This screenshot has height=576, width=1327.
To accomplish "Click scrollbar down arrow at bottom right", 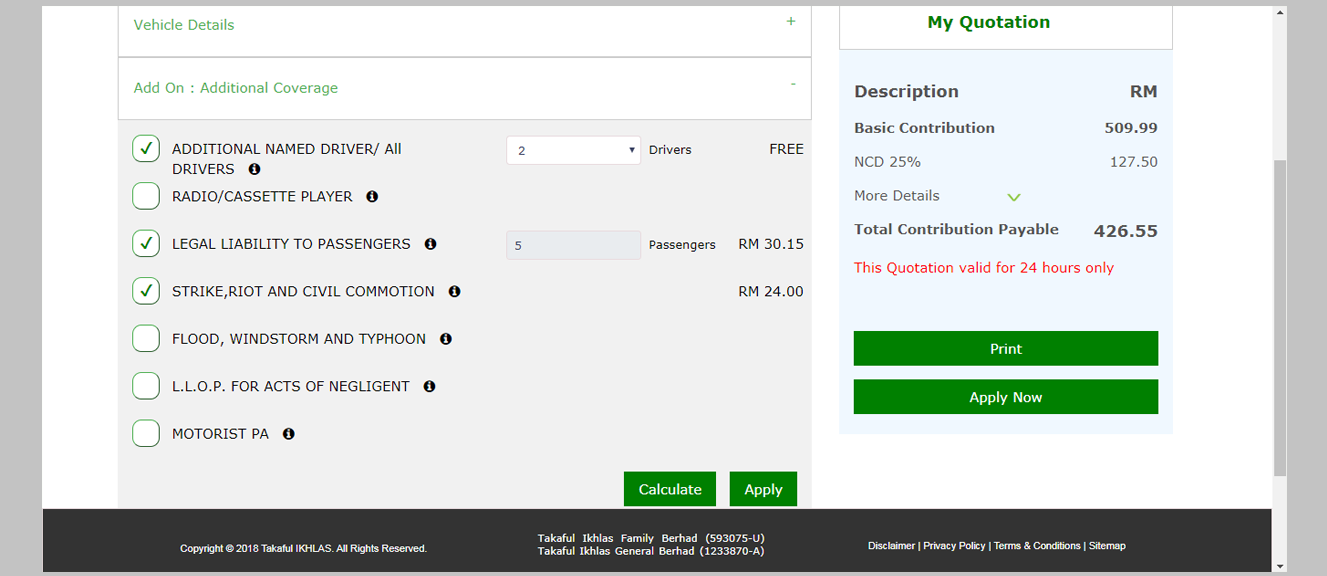I will (1280, 566).
